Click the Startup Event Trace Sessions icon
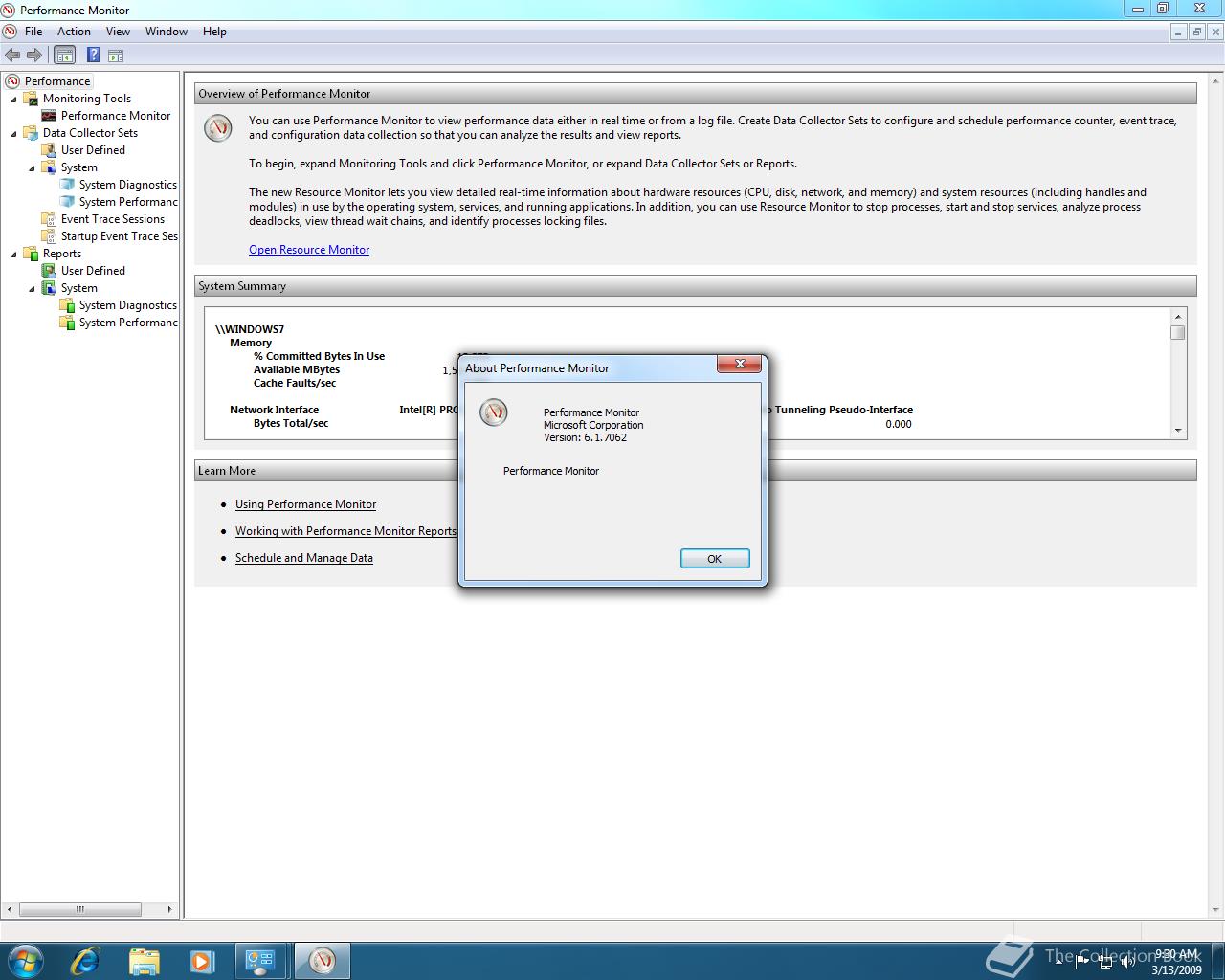1225x980 pixels. tap(49, 236)
